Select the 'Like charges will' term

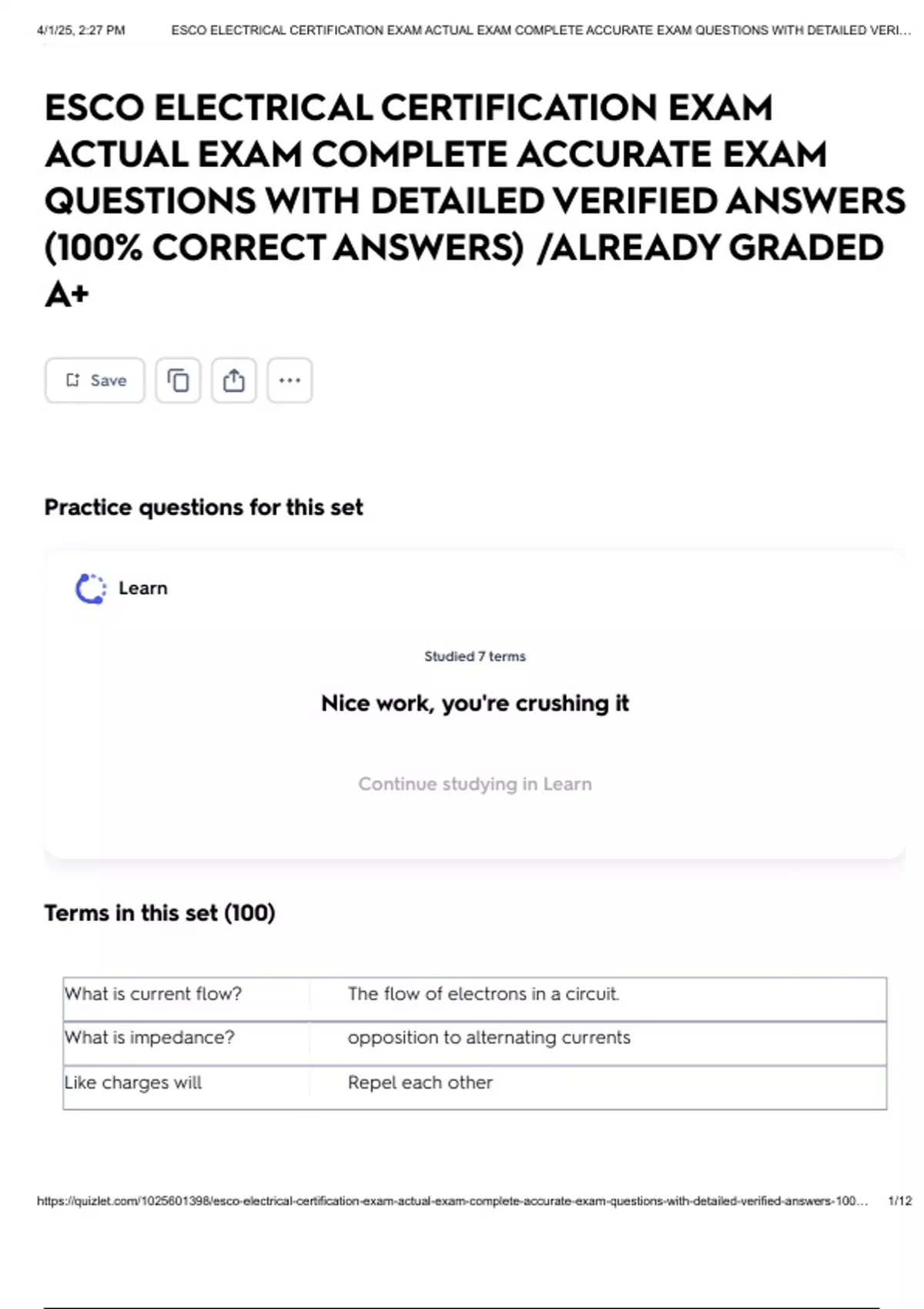[133, 1083]
